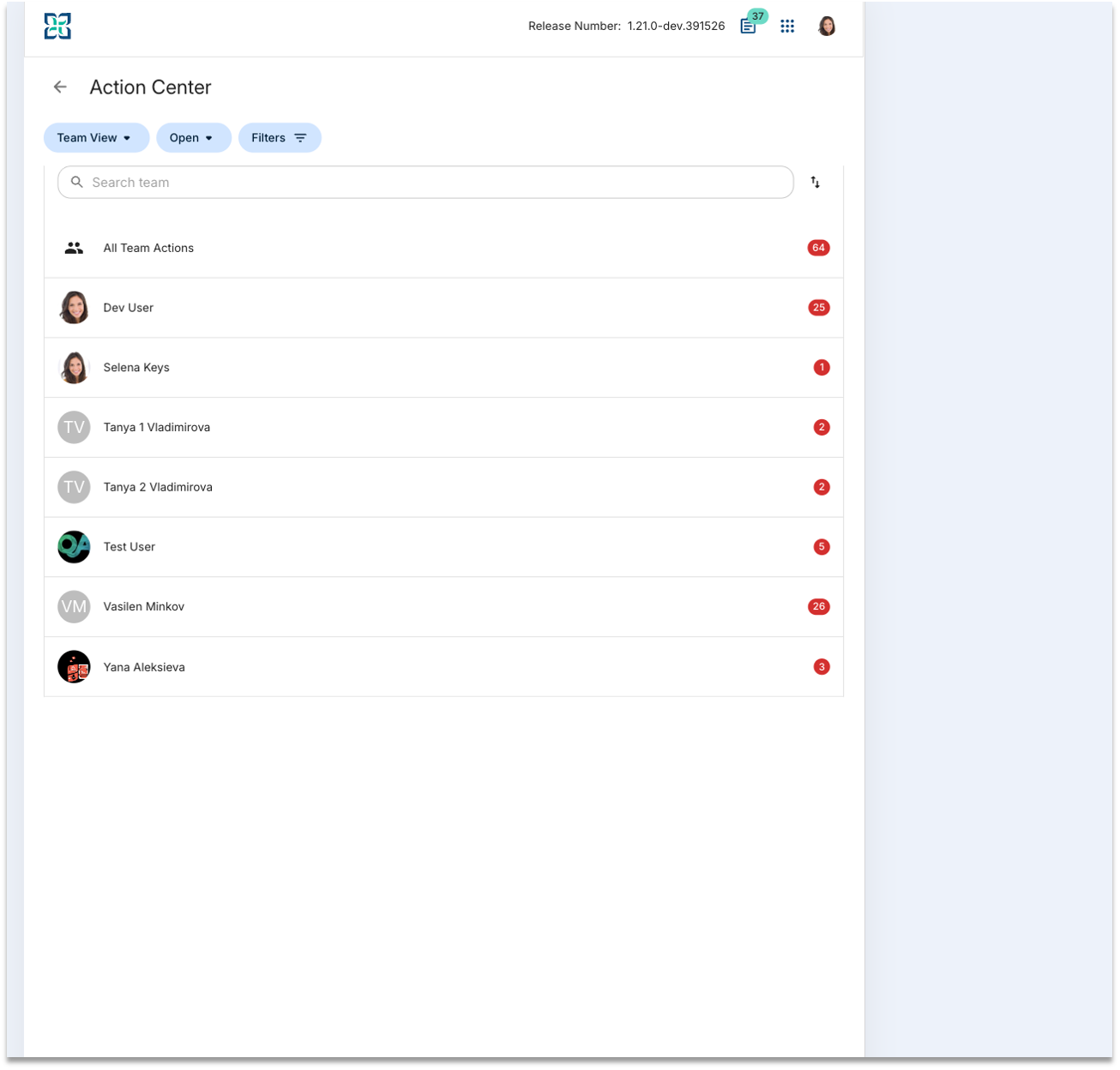
Task: Open Vasilen Minkov's actions
Action: (443, 607)
